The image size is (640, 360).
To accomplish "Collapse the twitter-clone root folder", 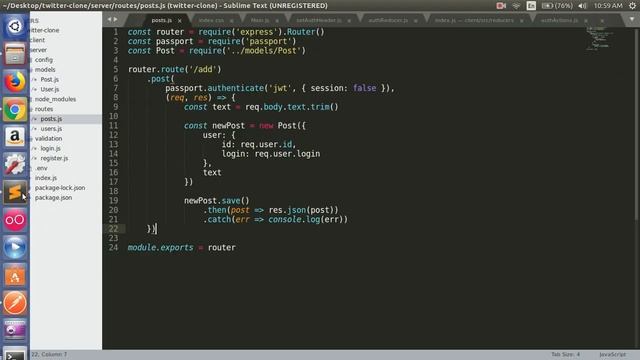I will (45, 30).
